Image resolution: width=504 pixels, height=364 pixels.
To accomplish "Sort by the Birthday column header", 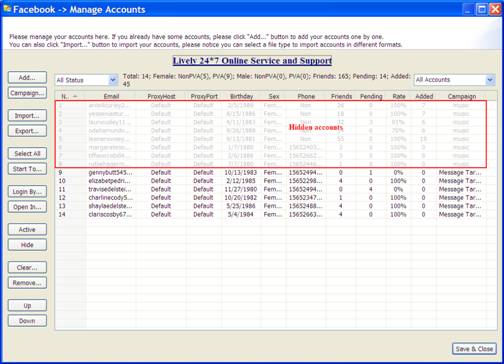I will (x=242, y=96).
